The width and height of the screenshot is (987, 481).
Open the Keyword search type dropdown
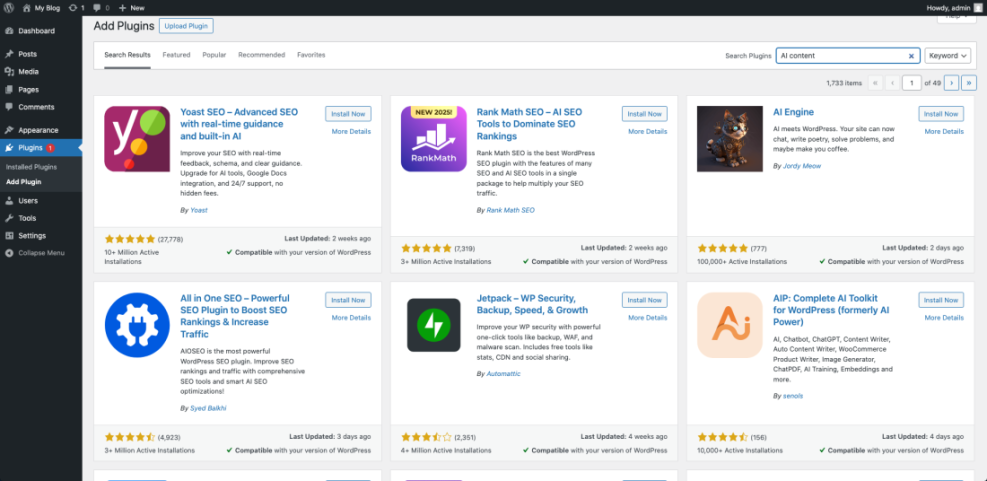(948, 56)
